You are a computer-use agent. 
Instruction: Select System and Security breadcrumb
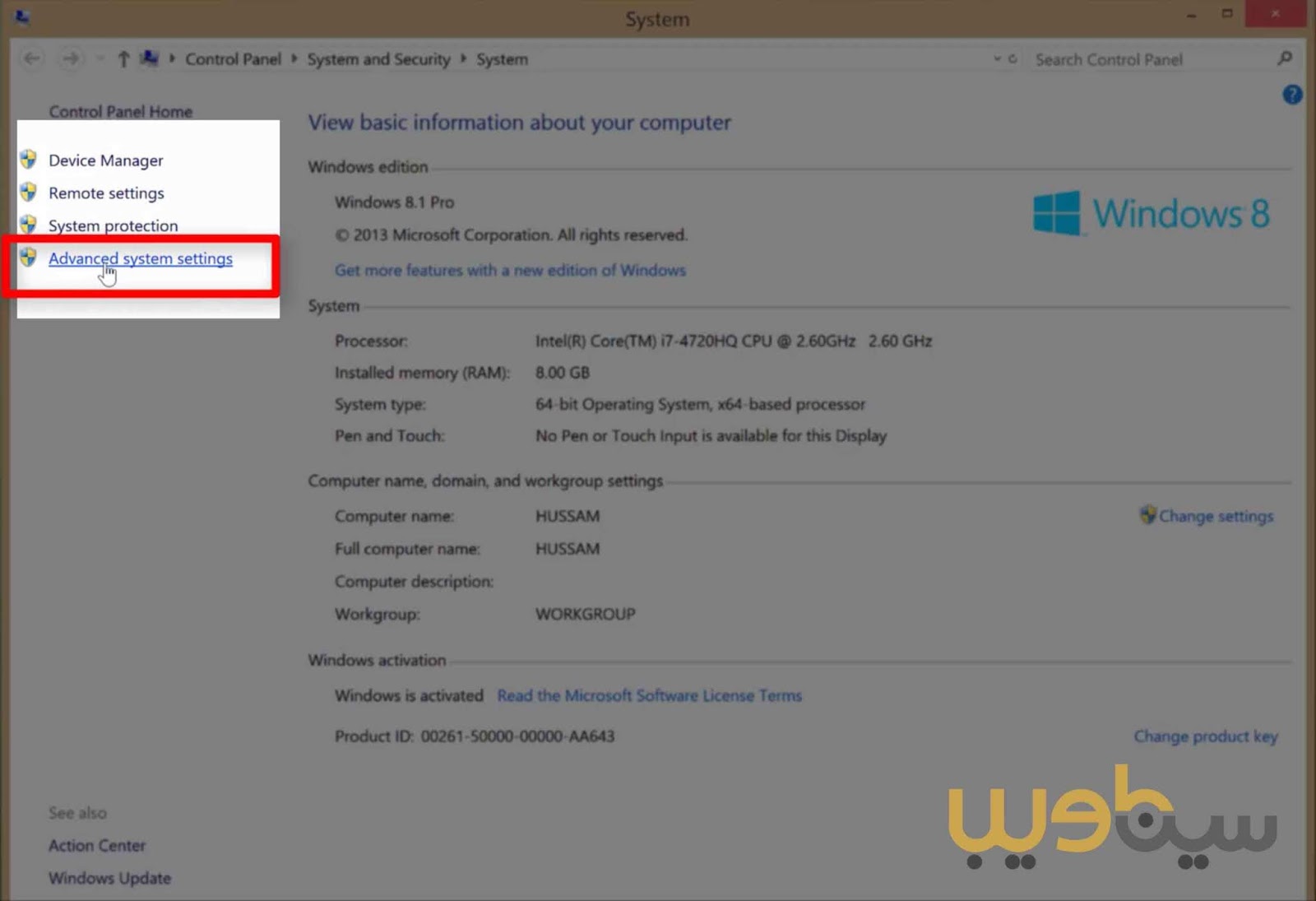[379, 59]
